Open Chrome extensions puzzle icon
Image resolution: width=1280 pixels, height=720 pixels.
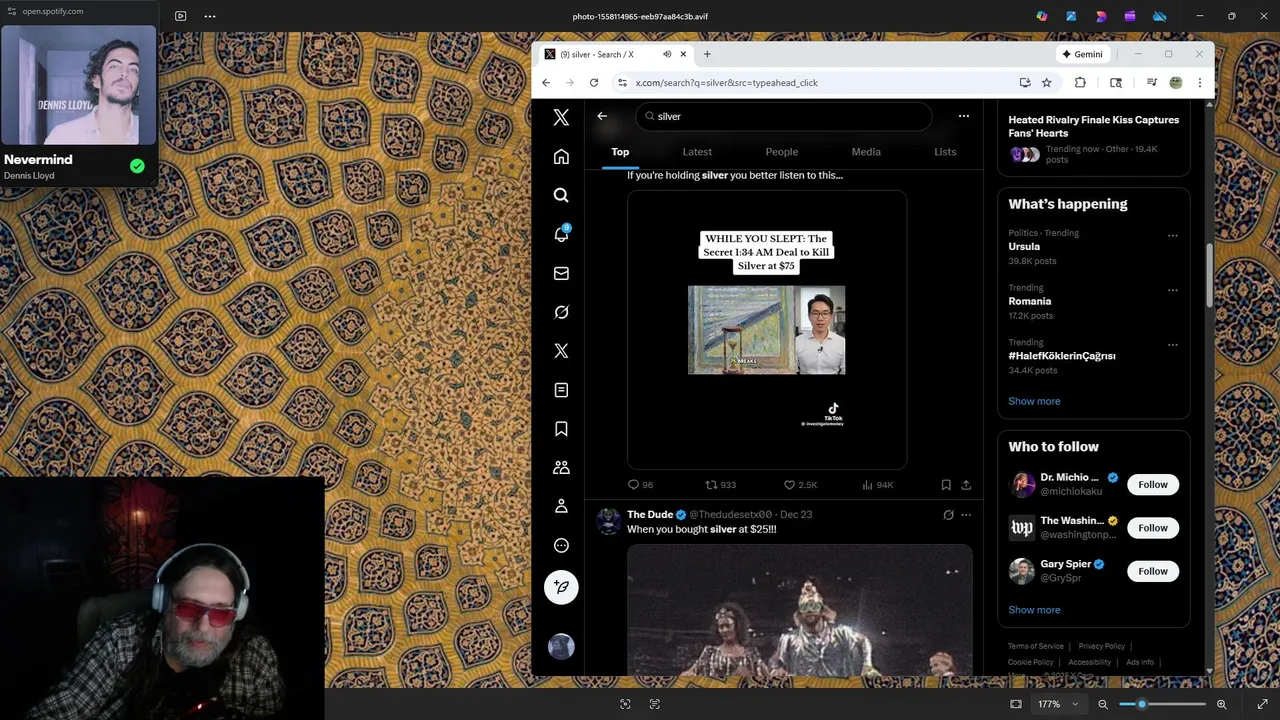coord(1080,83)
